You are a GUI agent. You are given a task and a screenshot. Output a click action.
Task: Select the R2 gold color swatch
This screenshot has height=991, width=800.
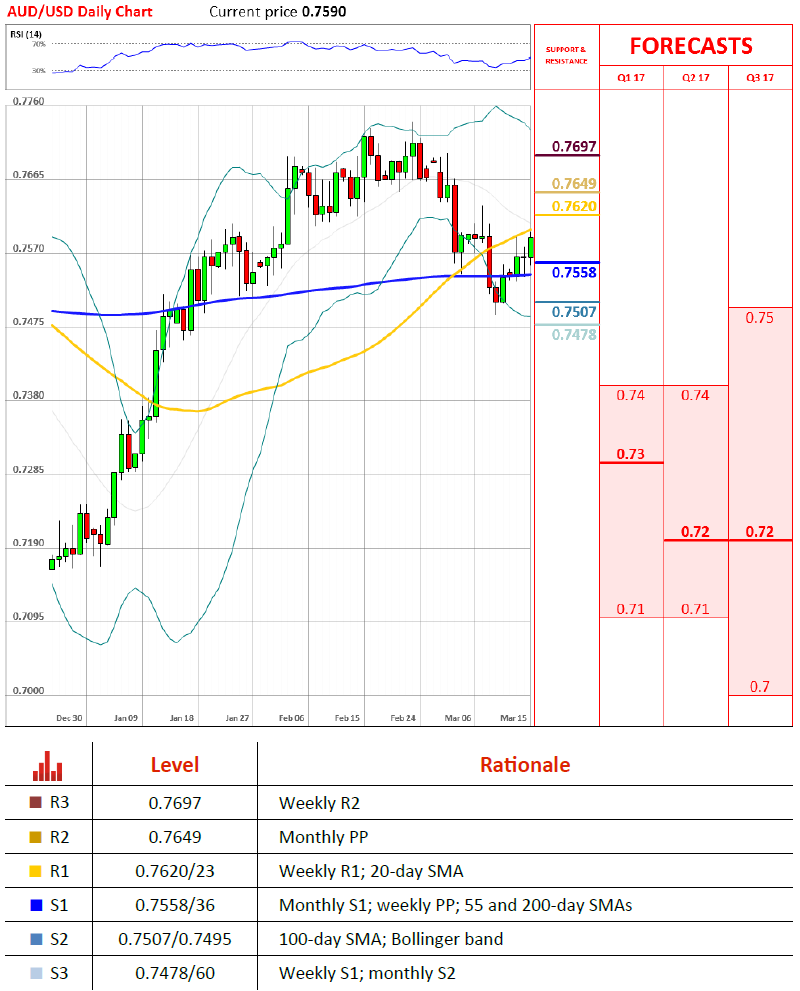coord(36,837)
